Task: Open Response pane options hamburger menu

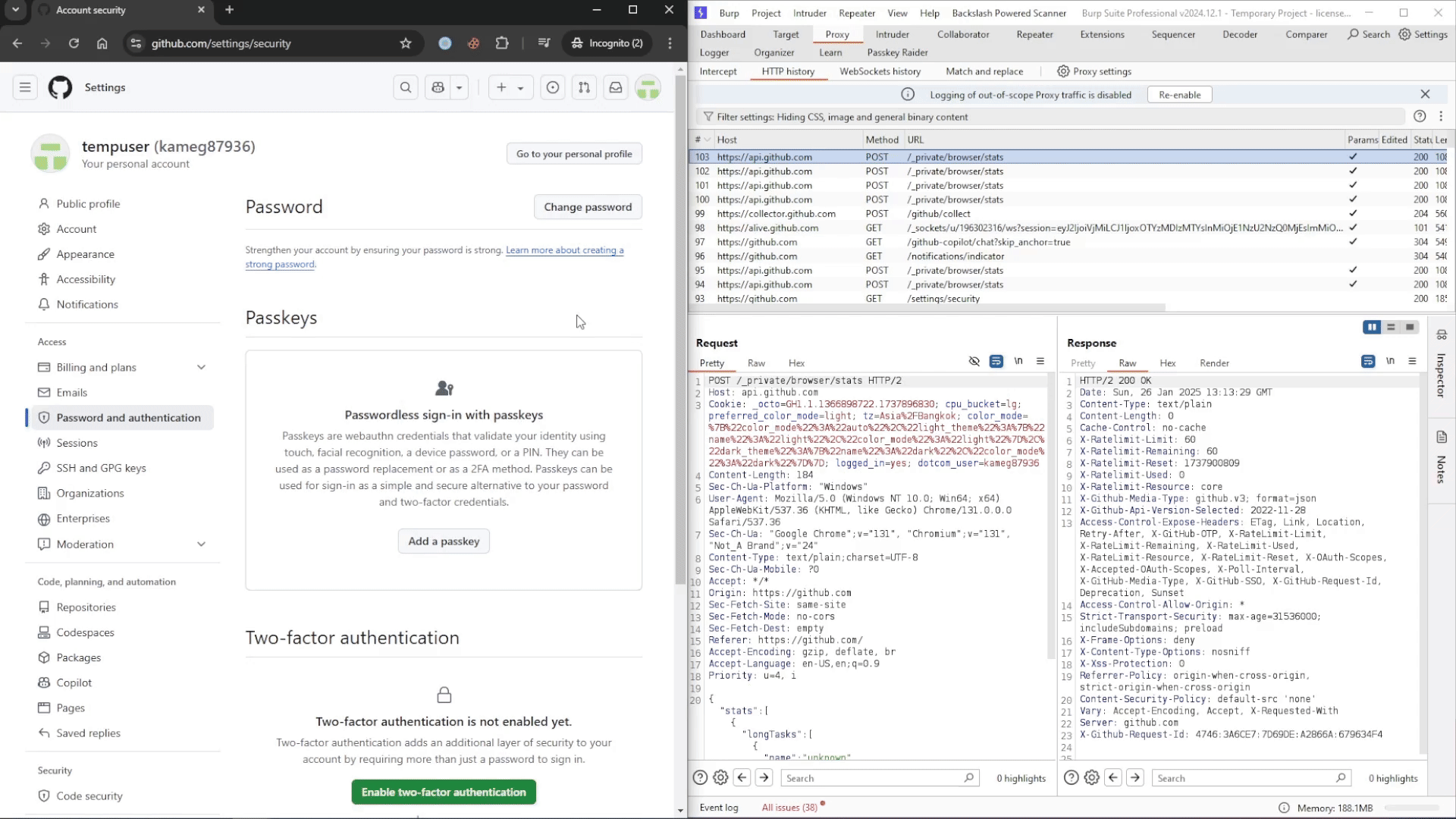Action: pyautogui.click(x=1412, y=361)
